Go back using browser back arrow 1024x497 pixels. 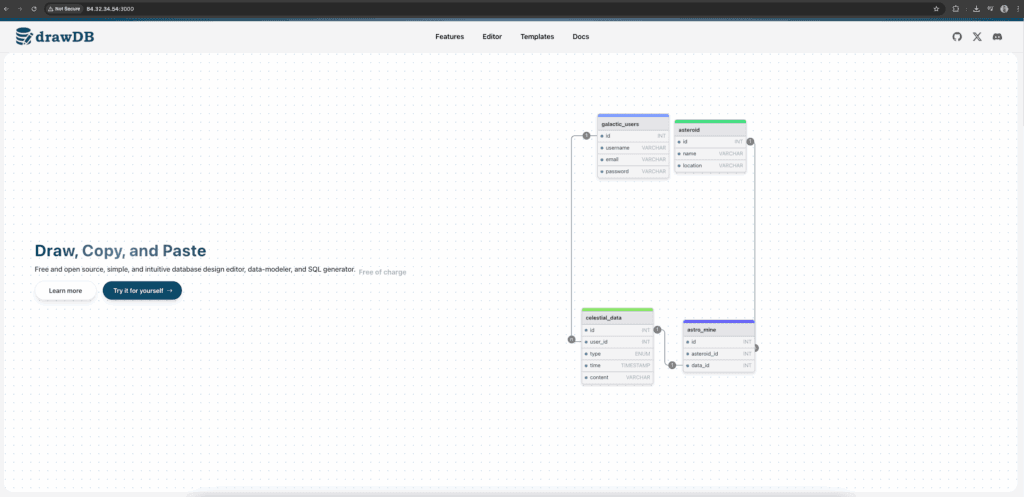click(x=7, y=9)
